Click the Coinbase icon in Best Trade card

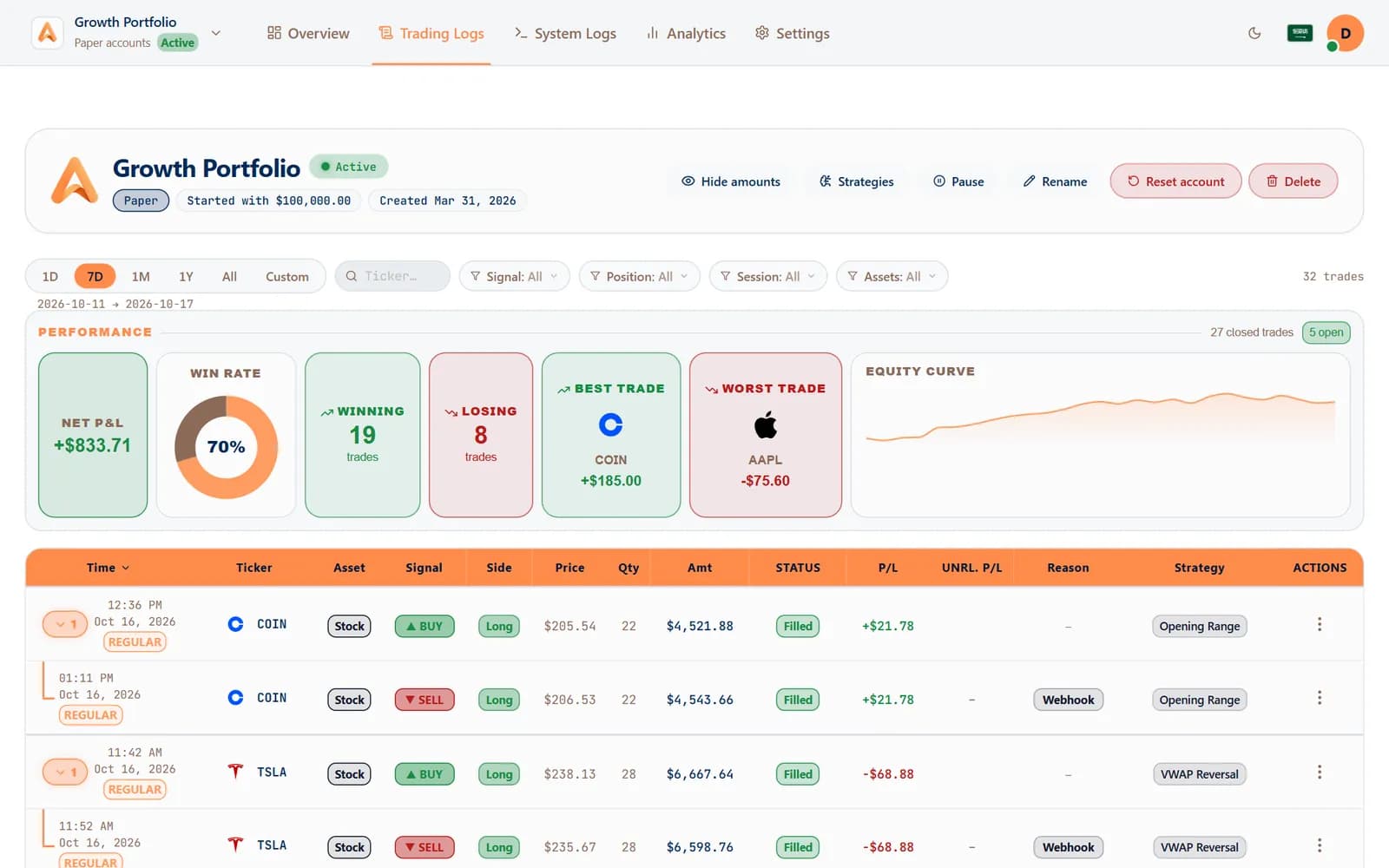click(611, 424)
